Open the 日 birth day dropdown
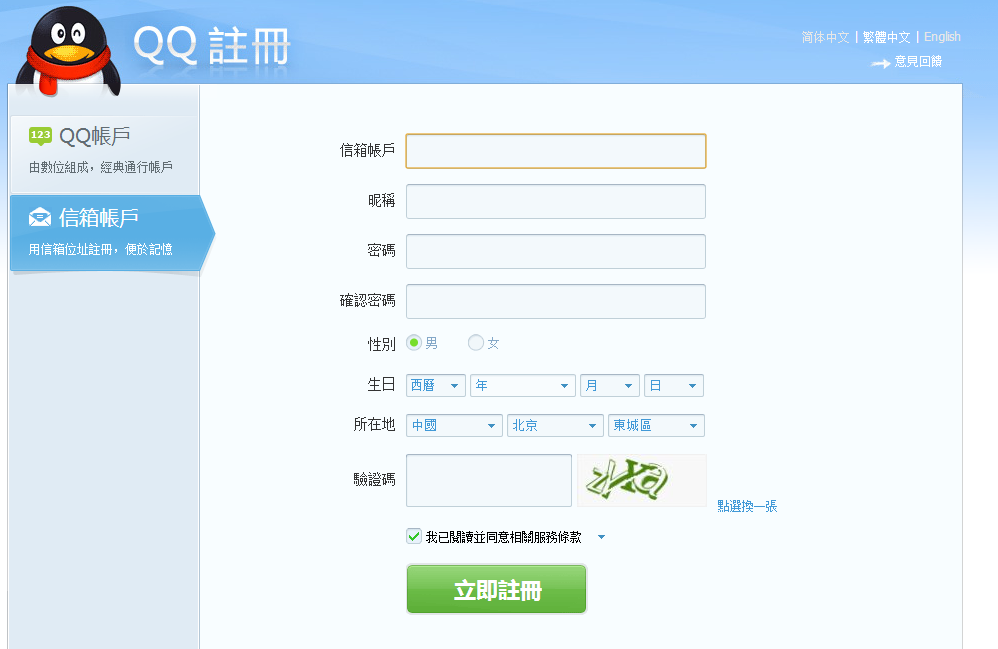 pos(674,386)
